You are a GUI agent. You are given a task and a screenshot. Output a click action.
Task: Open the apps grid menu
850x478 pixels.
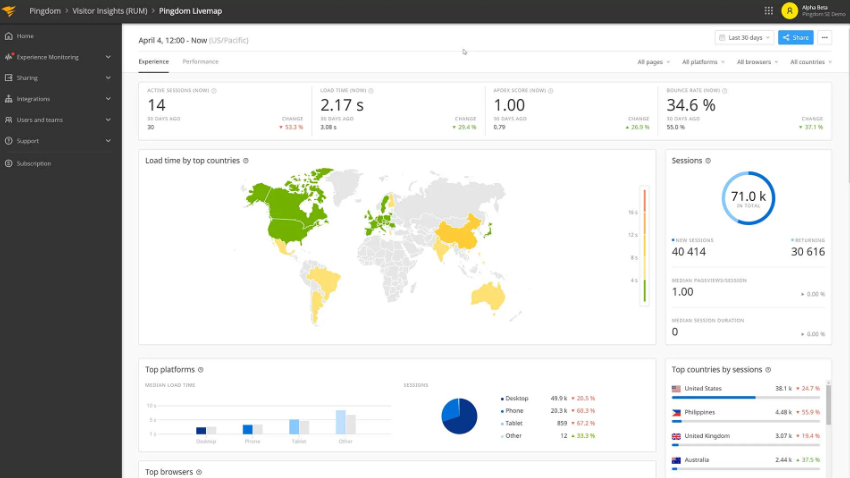point(768,11)
